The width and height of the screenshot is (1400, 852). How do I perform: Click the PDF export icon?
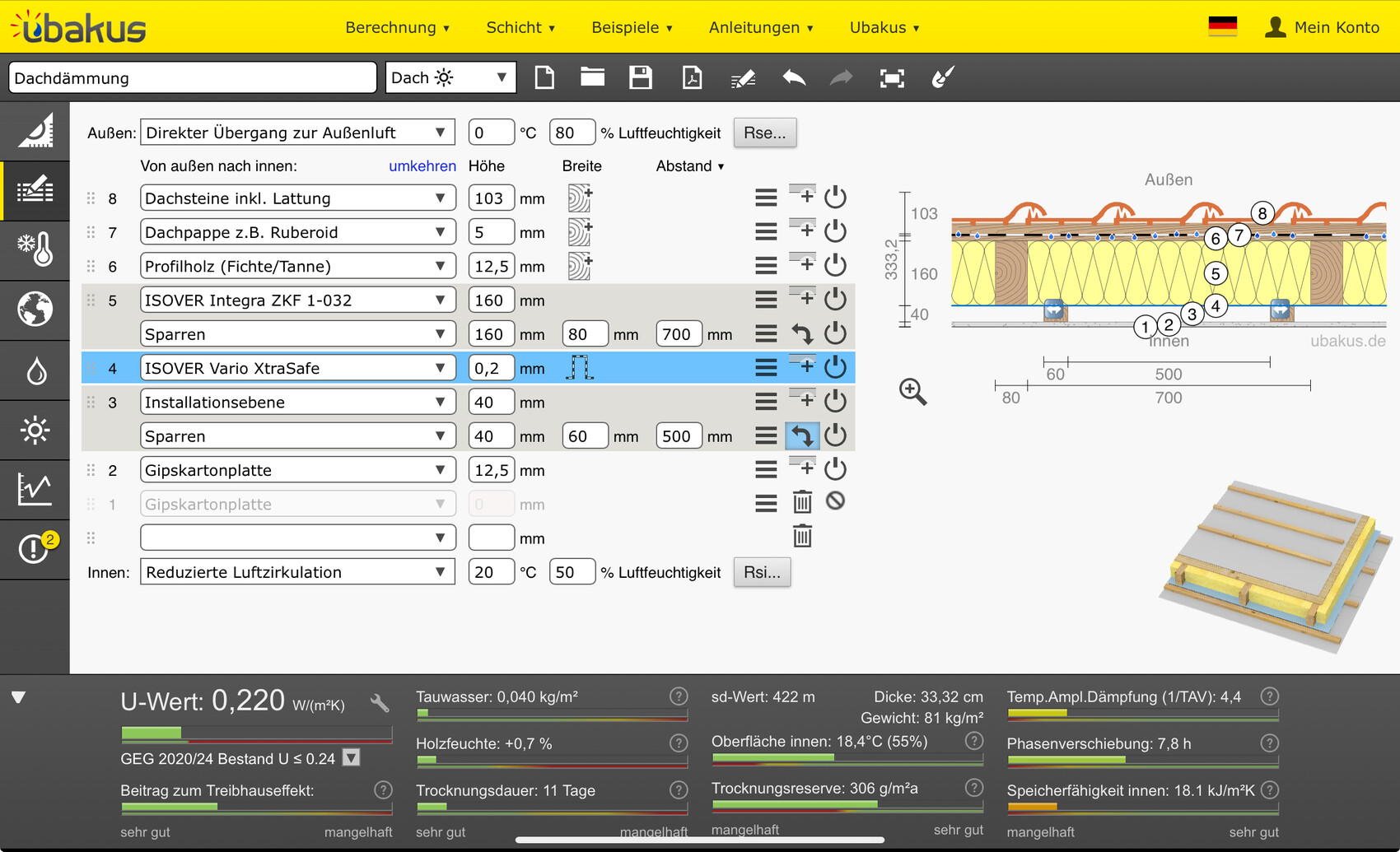(692, 78)
